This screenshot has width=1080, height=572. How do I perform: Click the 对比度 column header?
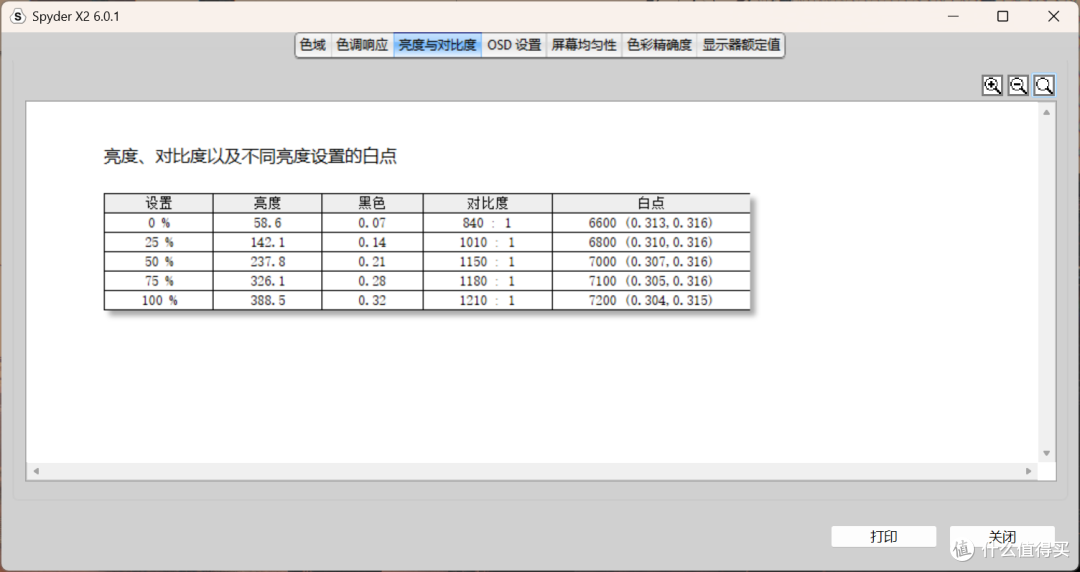tap(488, 203)
